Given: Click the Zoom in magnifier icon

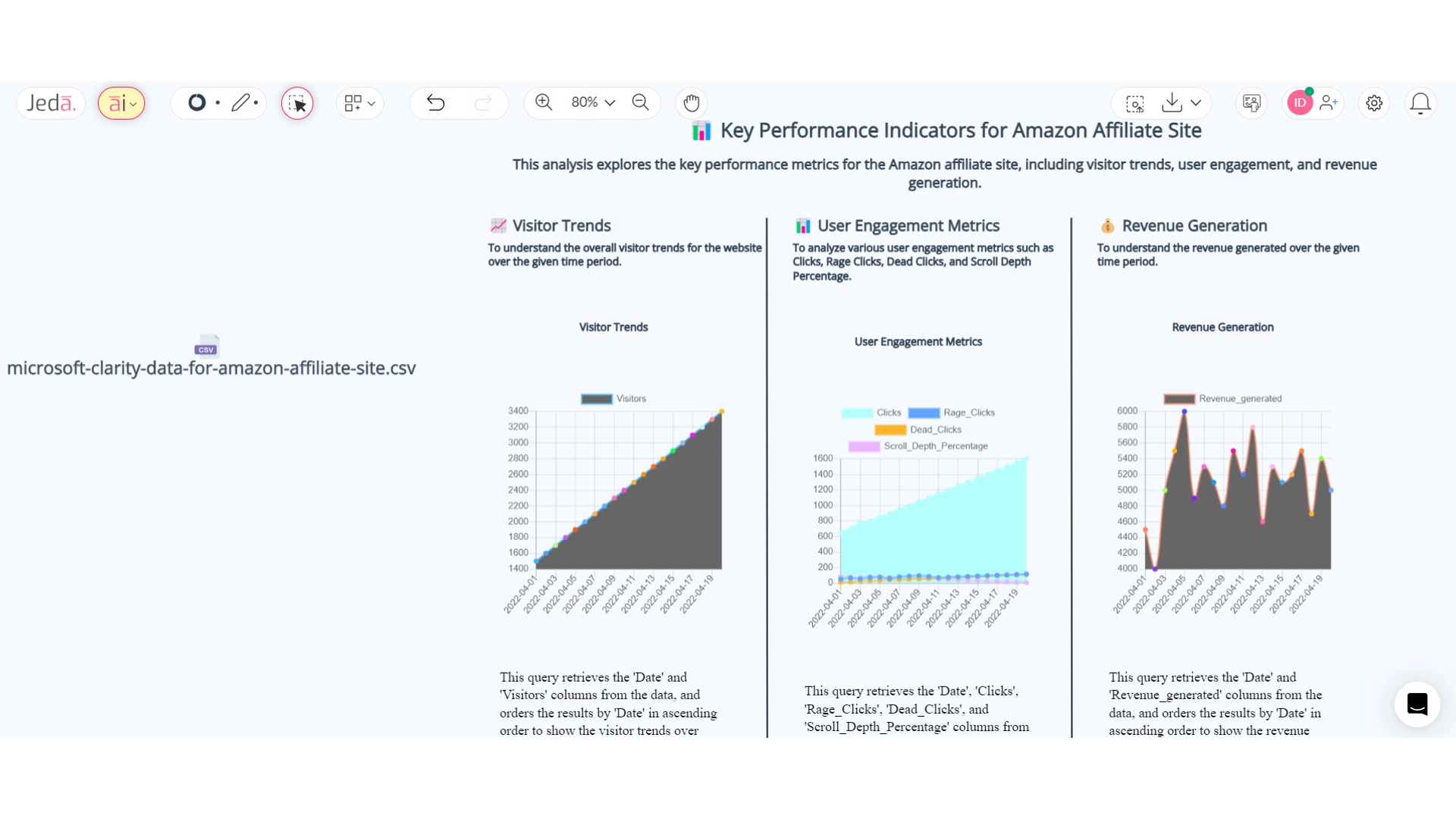Looking at the screenshot, I should [544, 102].
